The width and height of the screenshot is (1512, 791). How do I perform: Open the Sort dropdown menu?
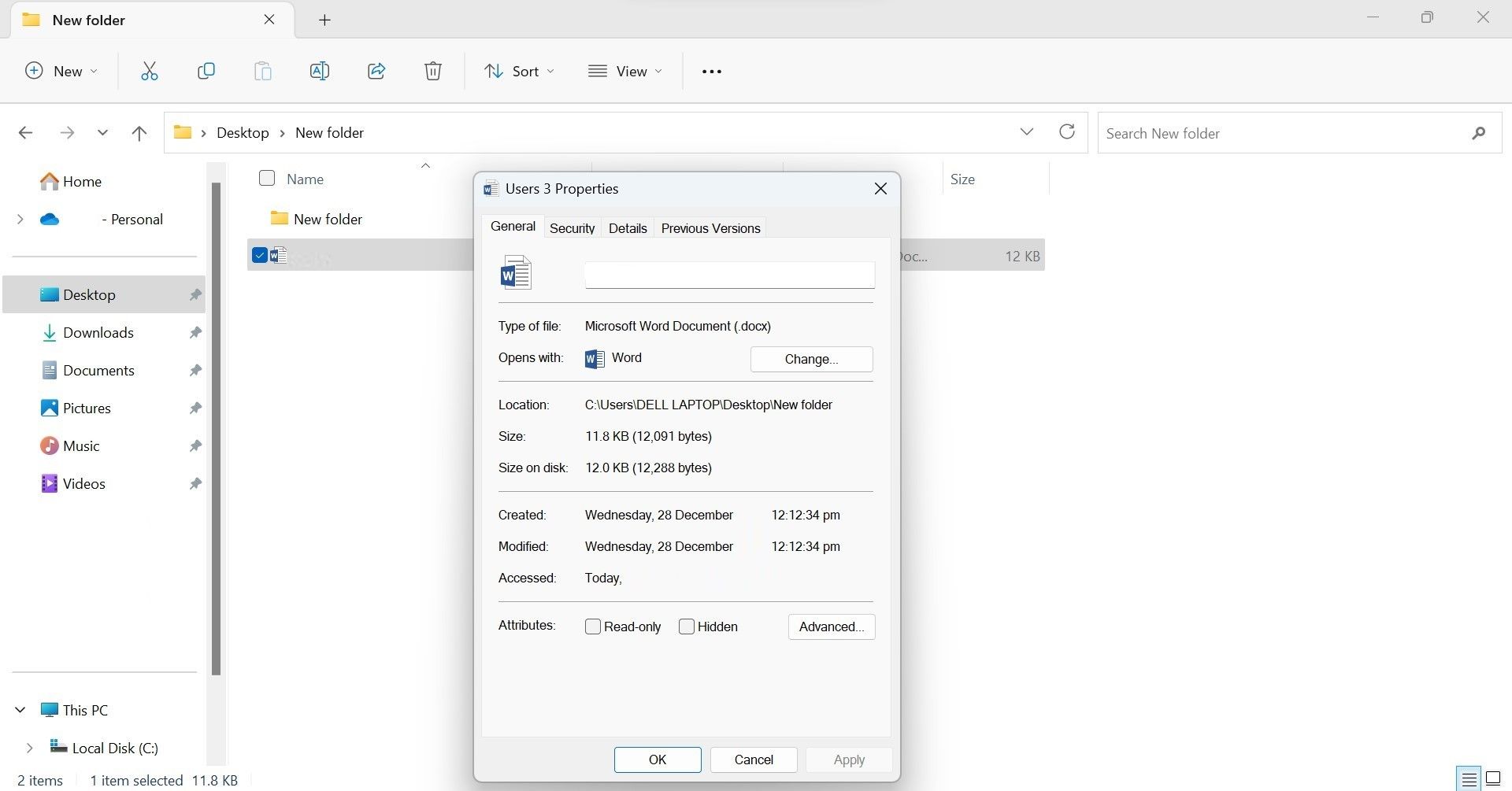pyautogui.click(x=519, y=71)
